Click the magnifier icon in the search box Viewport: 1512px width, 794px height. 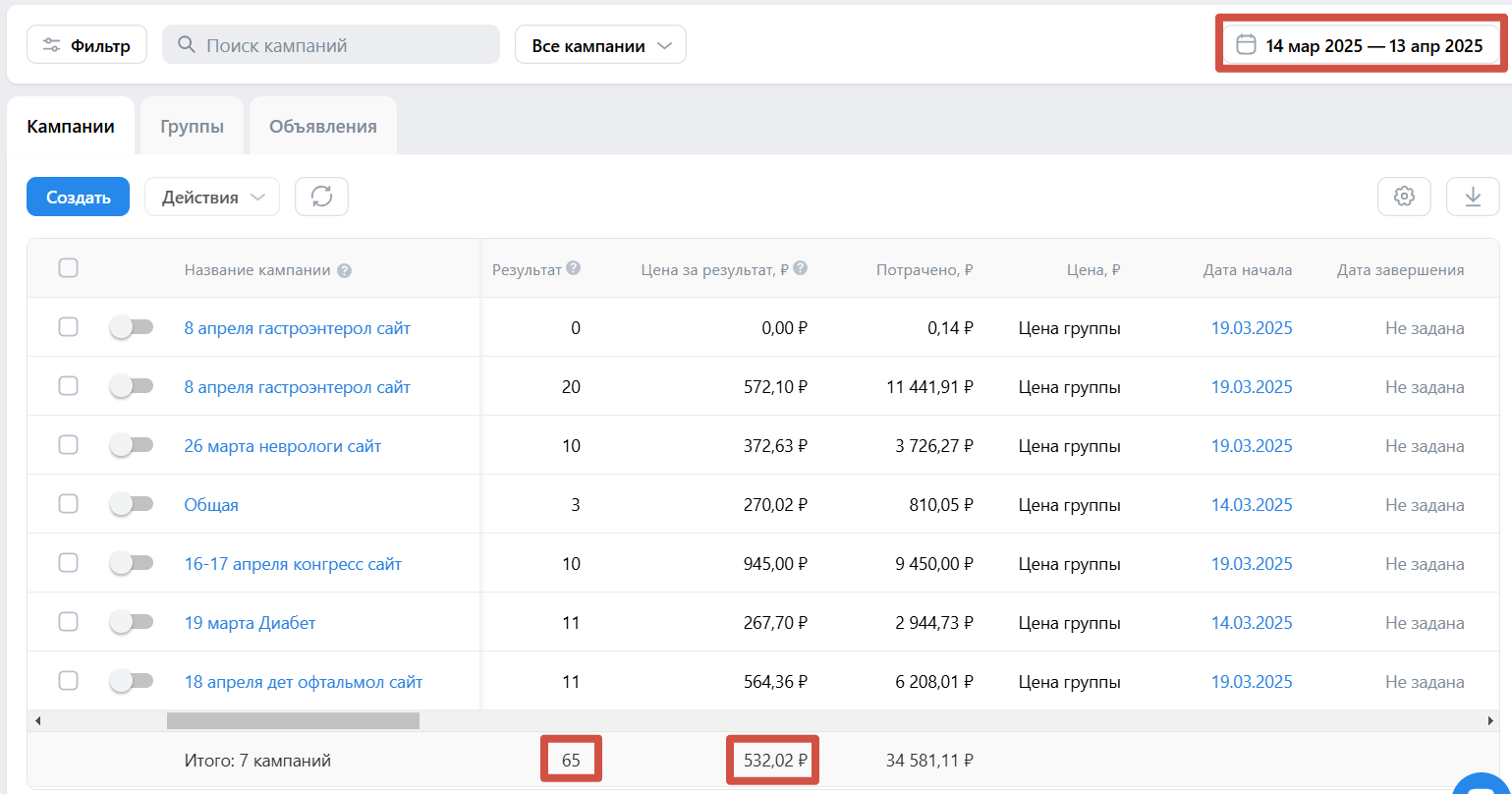click(186, 45)
